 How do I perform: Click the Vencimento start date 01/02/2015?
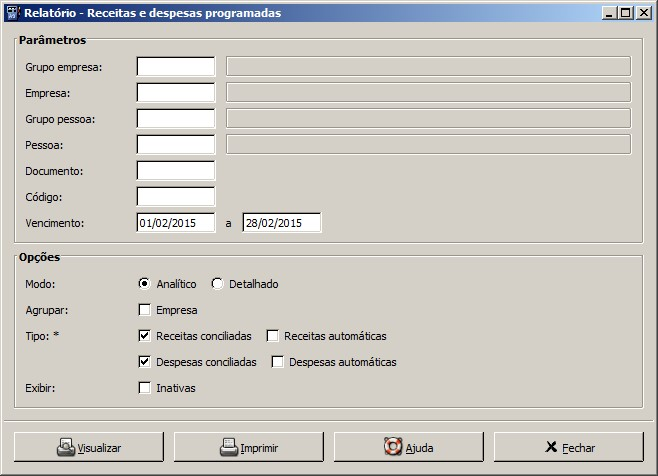pyautogui.click(x=176, y=223)
